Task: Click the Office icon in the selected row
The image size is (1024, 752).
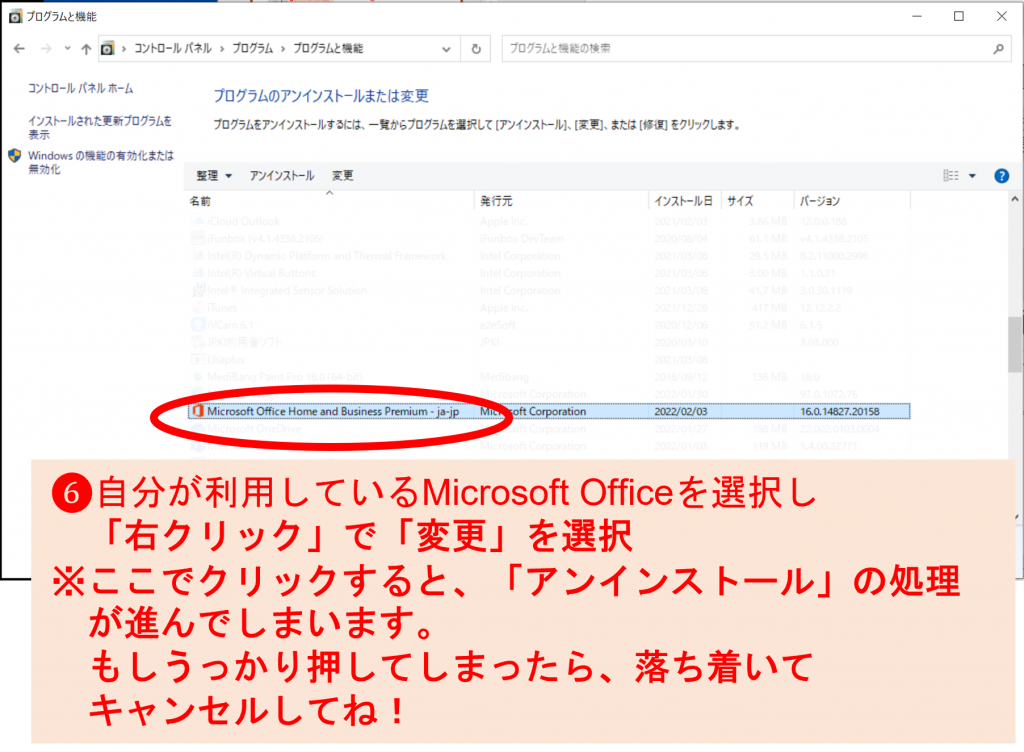Action: click(197, 411)
